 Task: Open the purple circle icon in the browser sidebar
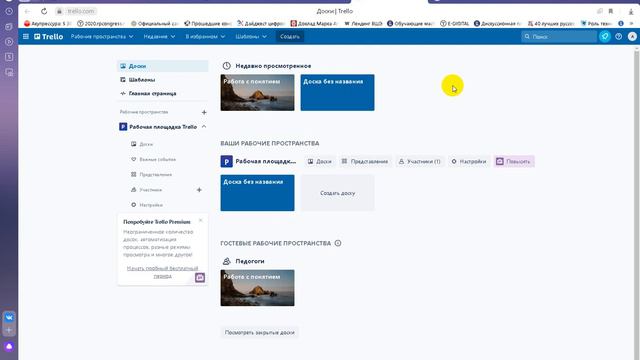[9, 347]
